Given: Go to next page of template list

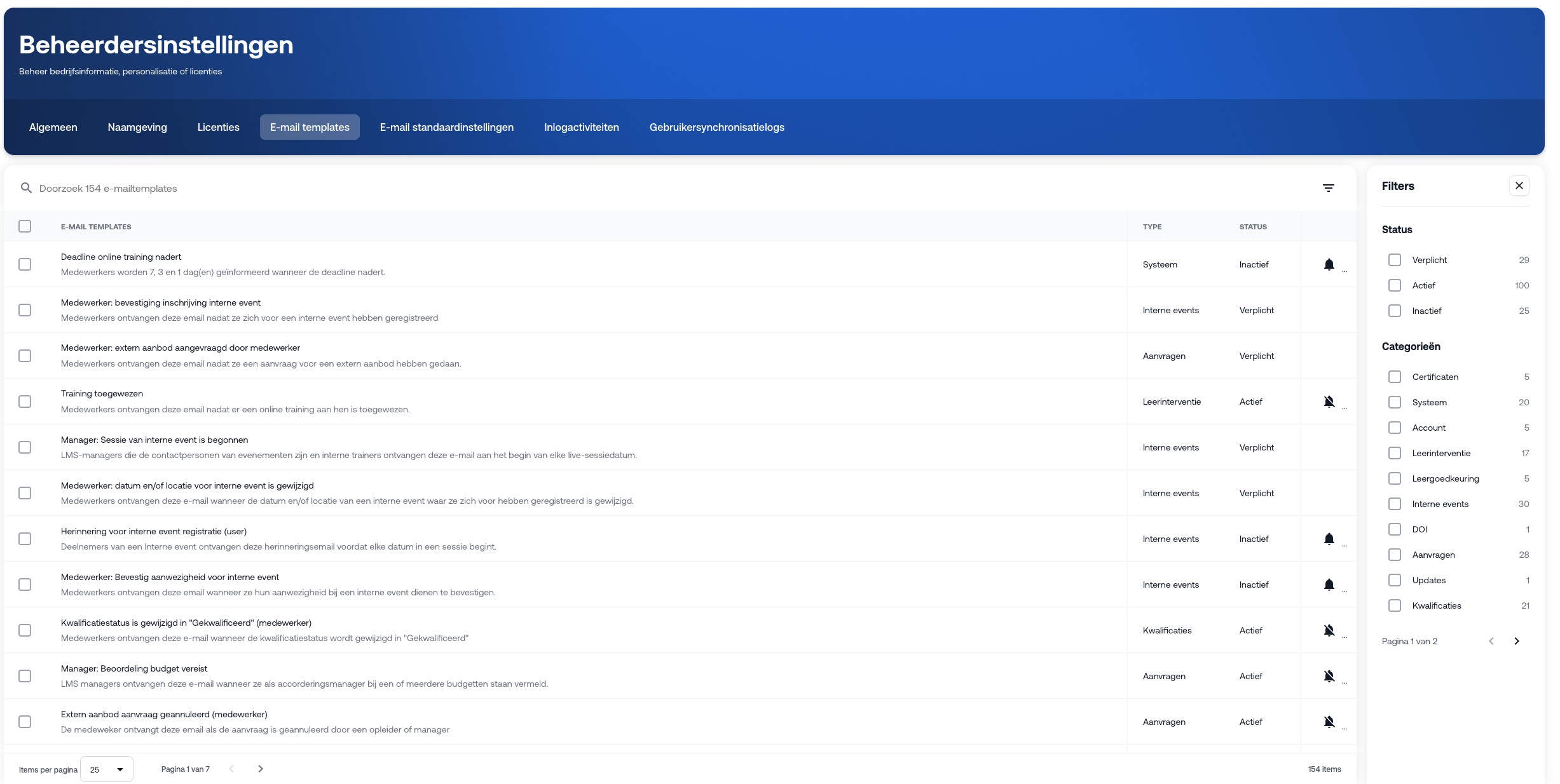Looking at the screenshot, I should (261, 769).
